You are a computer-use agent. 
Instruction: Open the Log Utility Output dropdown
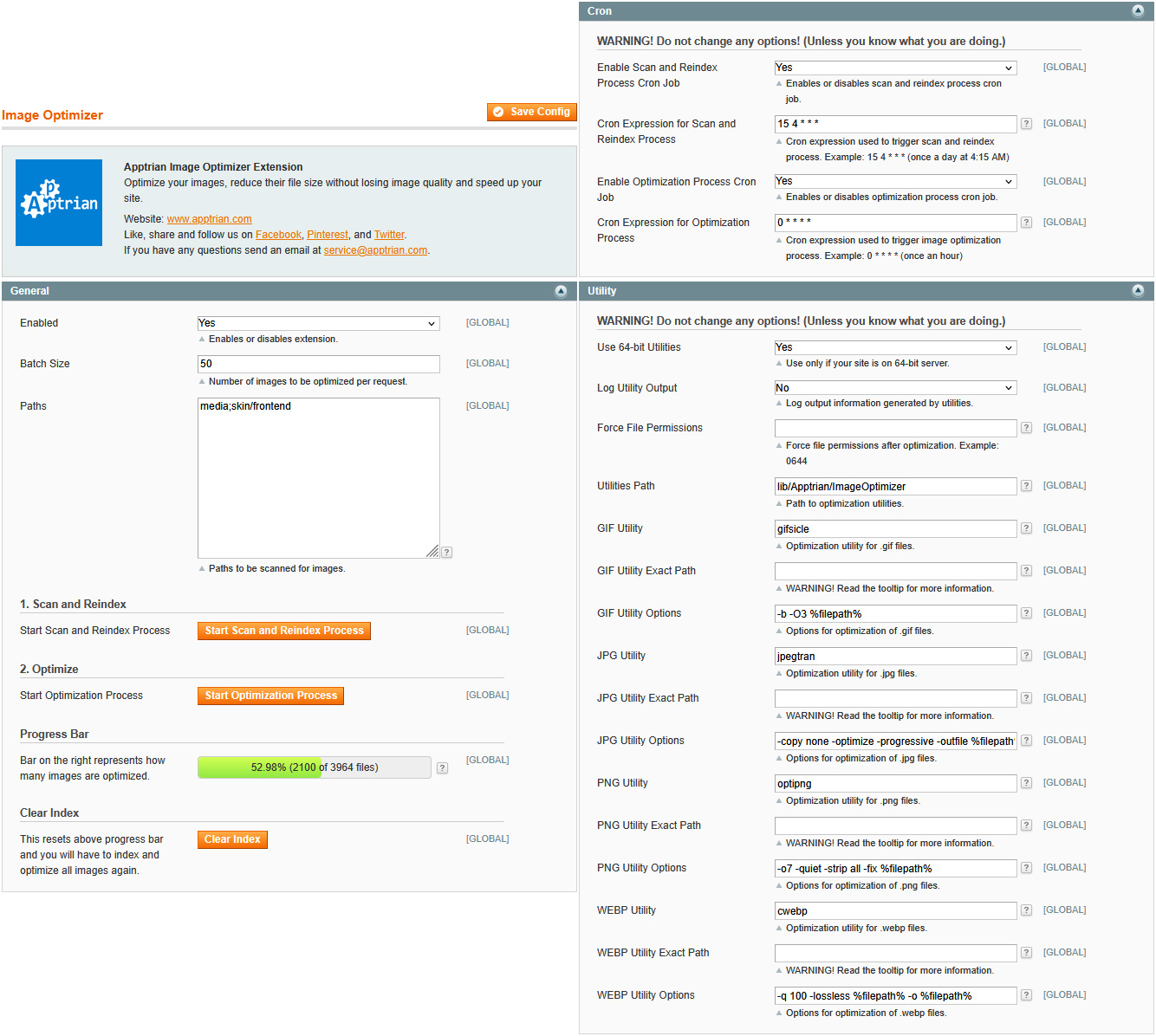895,387
